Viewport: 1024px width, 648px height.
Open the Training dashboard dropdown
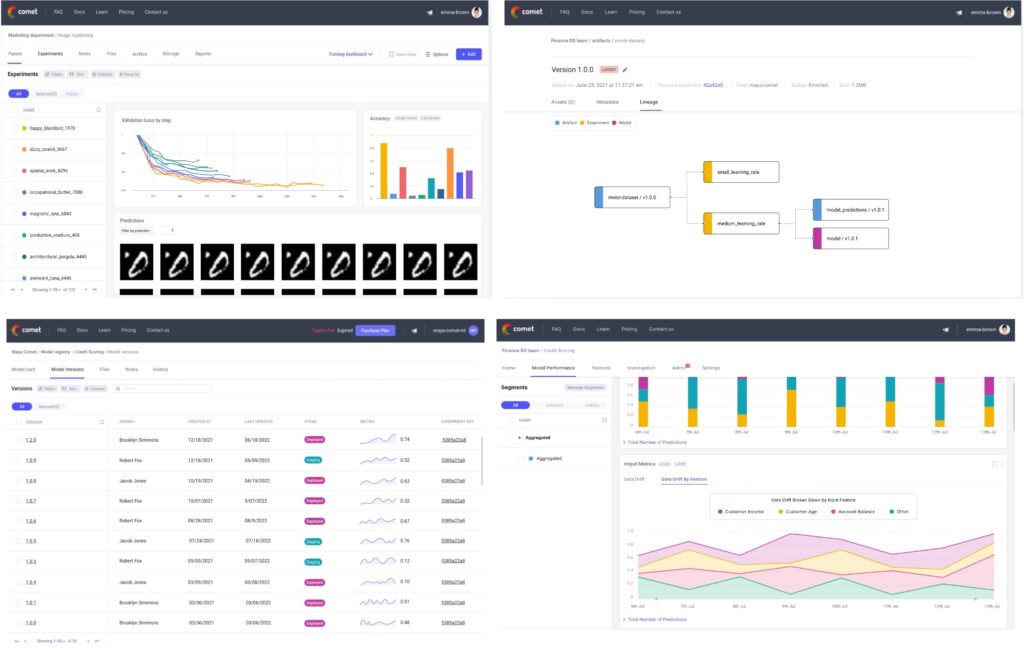(x=351, y=54)
